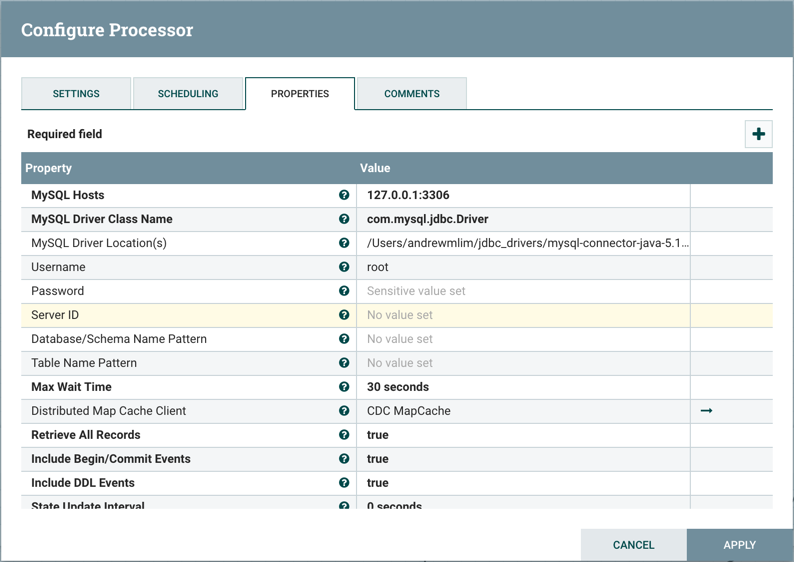
Task: Click help icon for Retrieve All Records
Action: coord(344,435)
